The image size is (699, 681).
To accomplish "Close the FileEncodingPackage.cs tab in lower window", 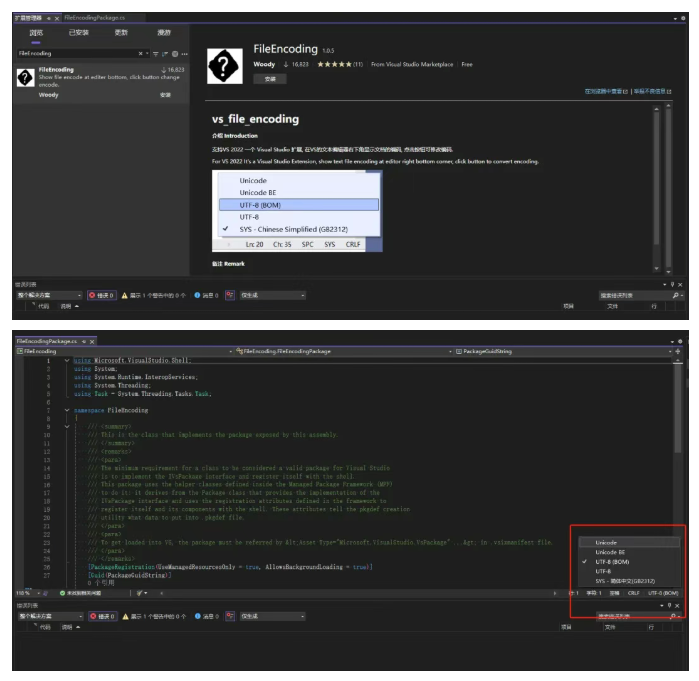I will pos(92,341).
